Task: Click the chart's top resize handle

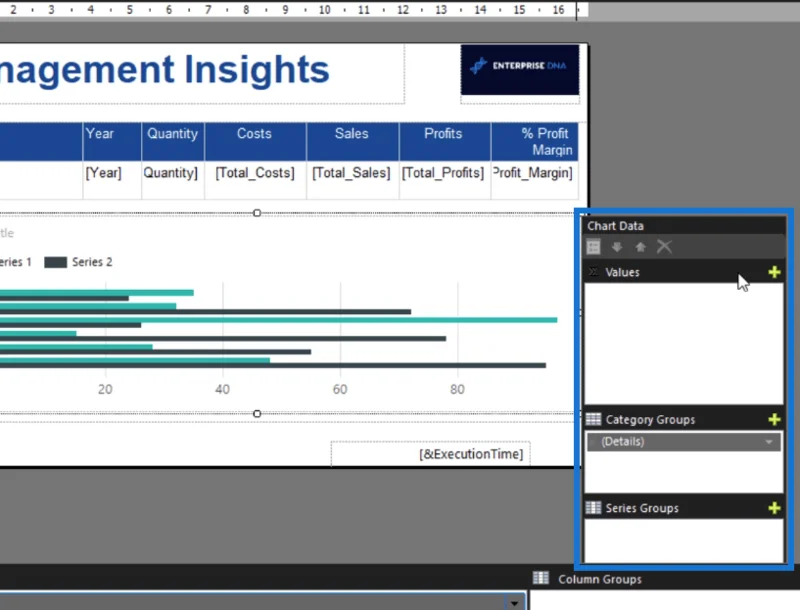Action: point(257,213)
